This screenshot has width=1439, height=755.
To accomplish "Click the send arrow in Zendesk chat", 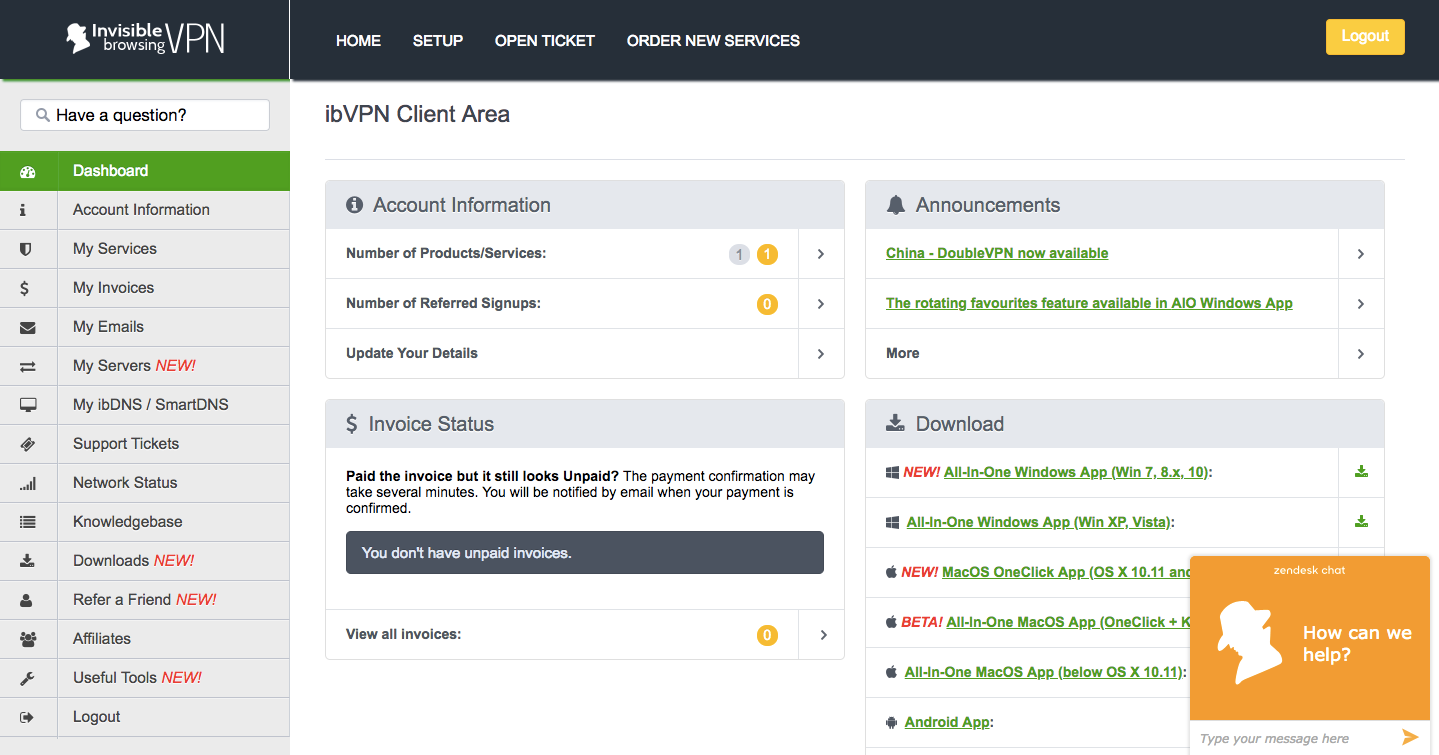I will point(1410,737).
